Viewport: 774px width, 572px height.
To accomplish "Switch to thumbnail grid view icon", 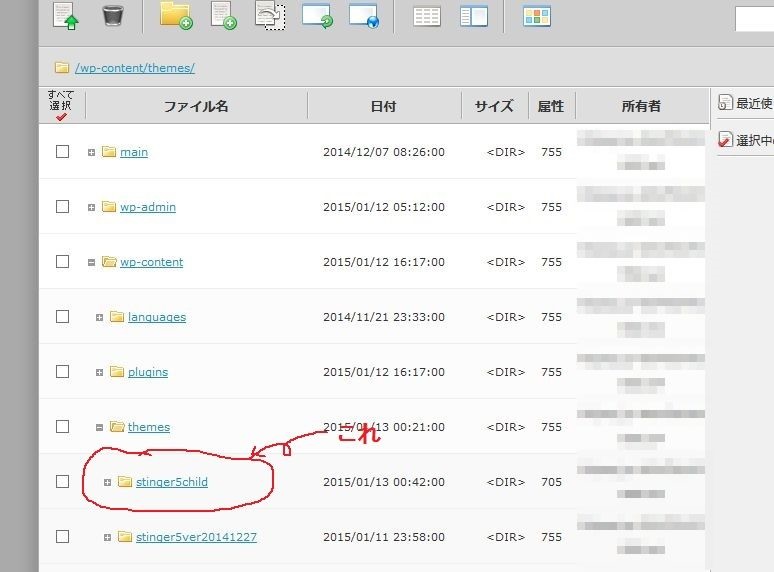I will click(537, 16).
